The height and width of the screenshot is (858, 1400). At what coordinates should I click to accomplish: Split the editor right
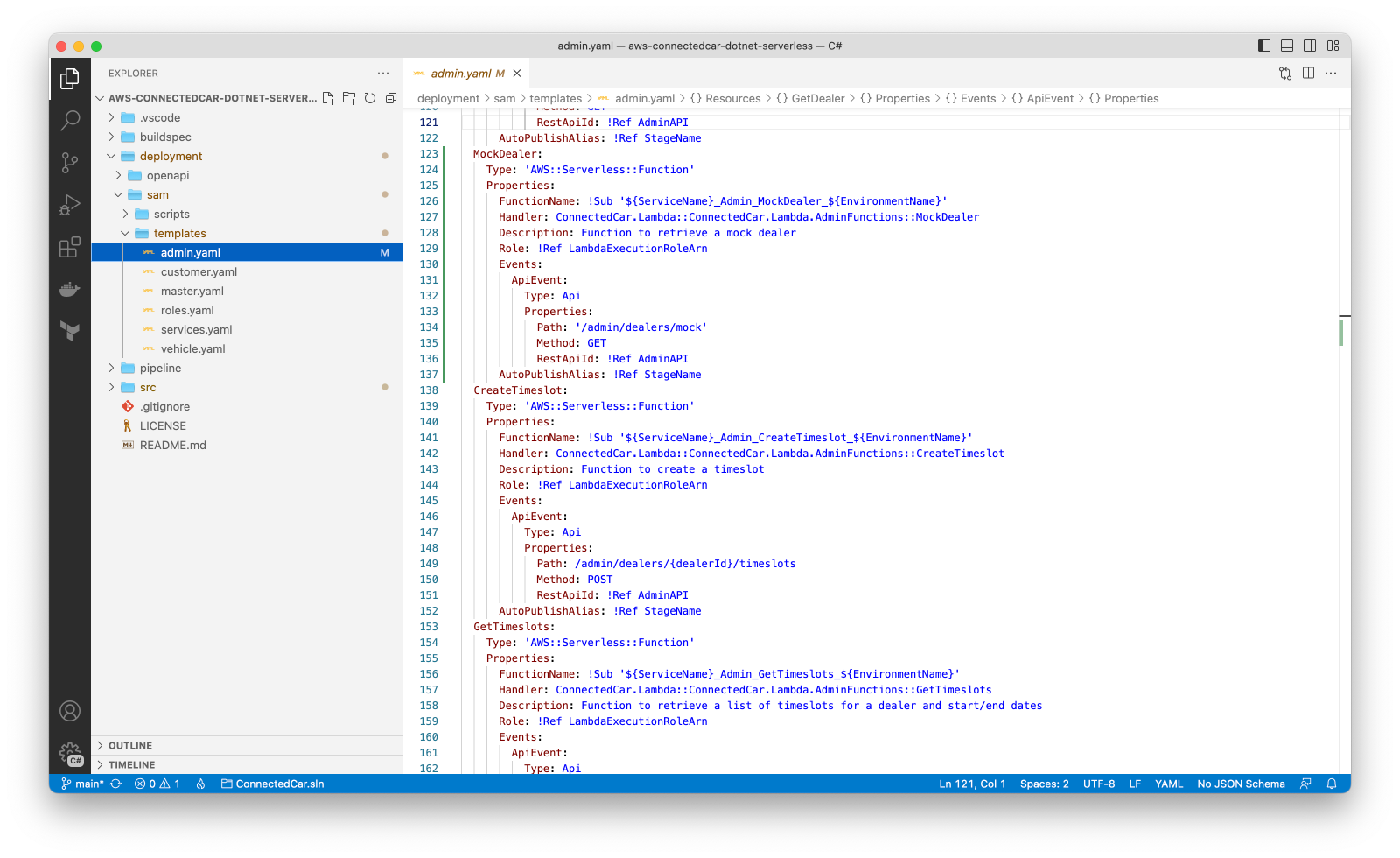click(1308, 74)
